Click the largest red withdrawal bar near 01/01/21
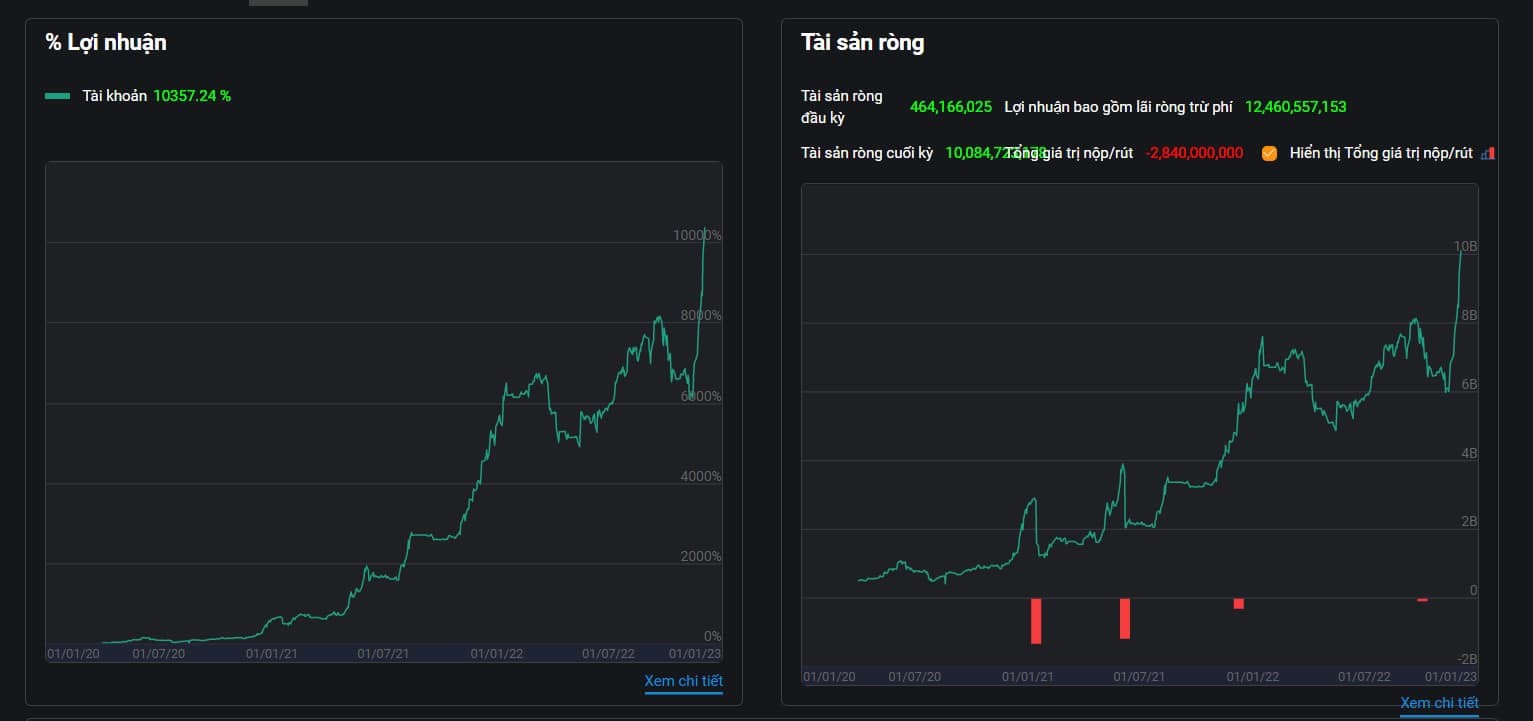The width and height of the screenshot is (1533, 721). click(x=1036, y=621)
